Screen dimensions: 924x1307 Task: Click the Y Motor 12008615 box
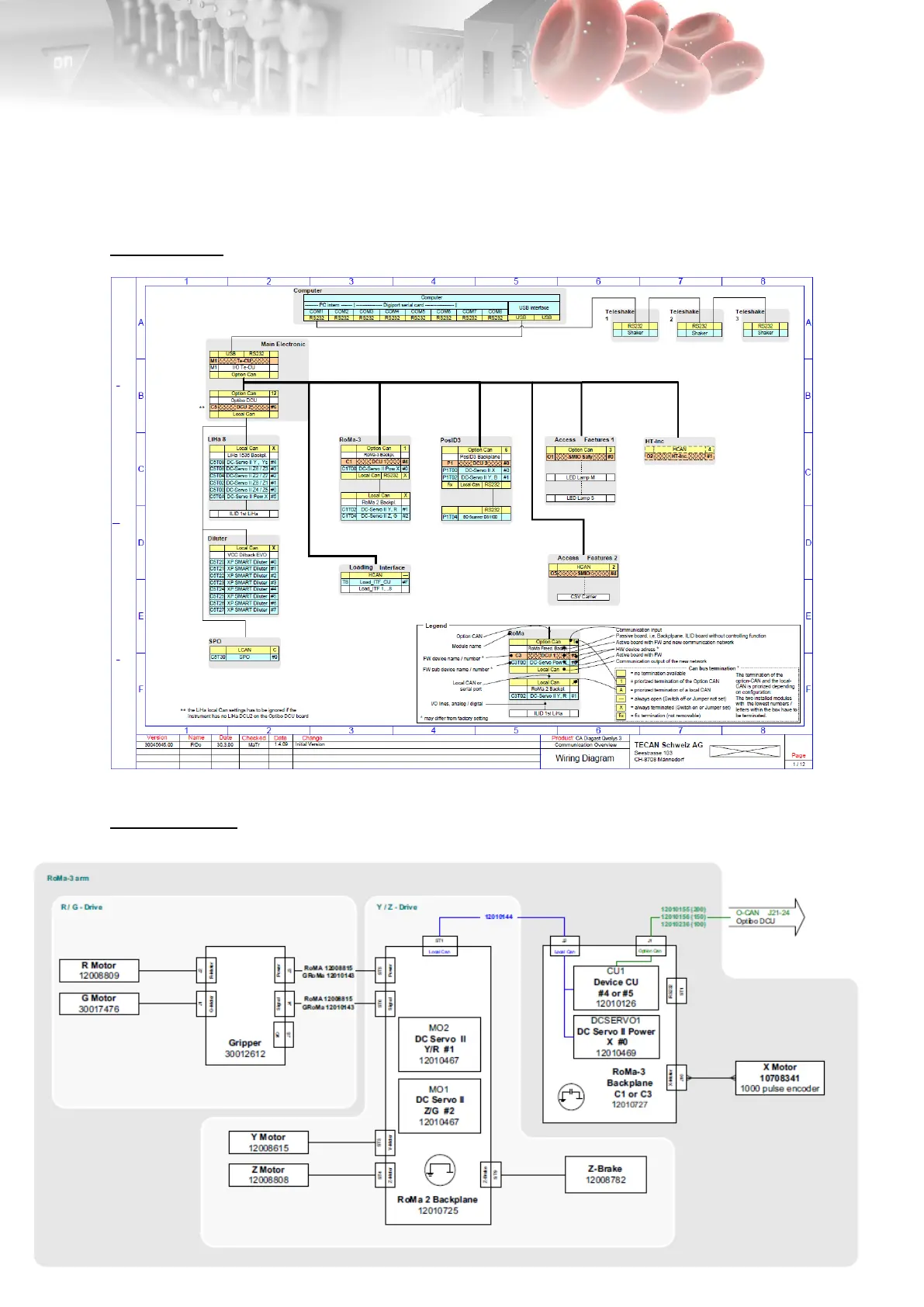tap(268, 1142)
